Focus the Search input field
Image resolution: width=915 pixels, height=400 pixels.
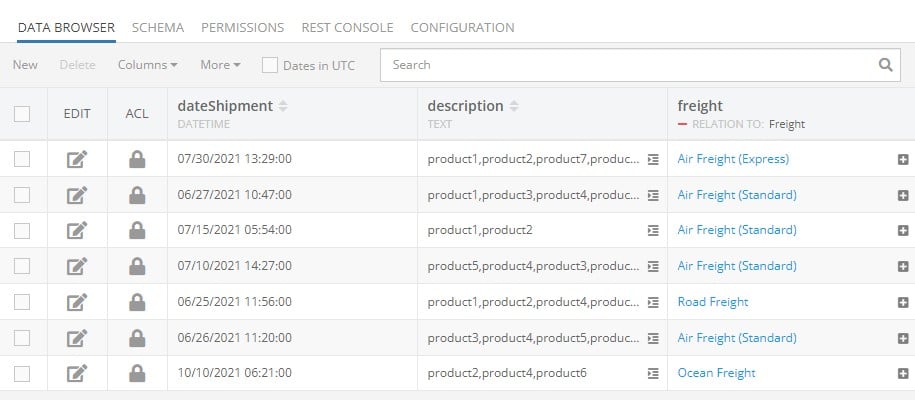(633, 65)
